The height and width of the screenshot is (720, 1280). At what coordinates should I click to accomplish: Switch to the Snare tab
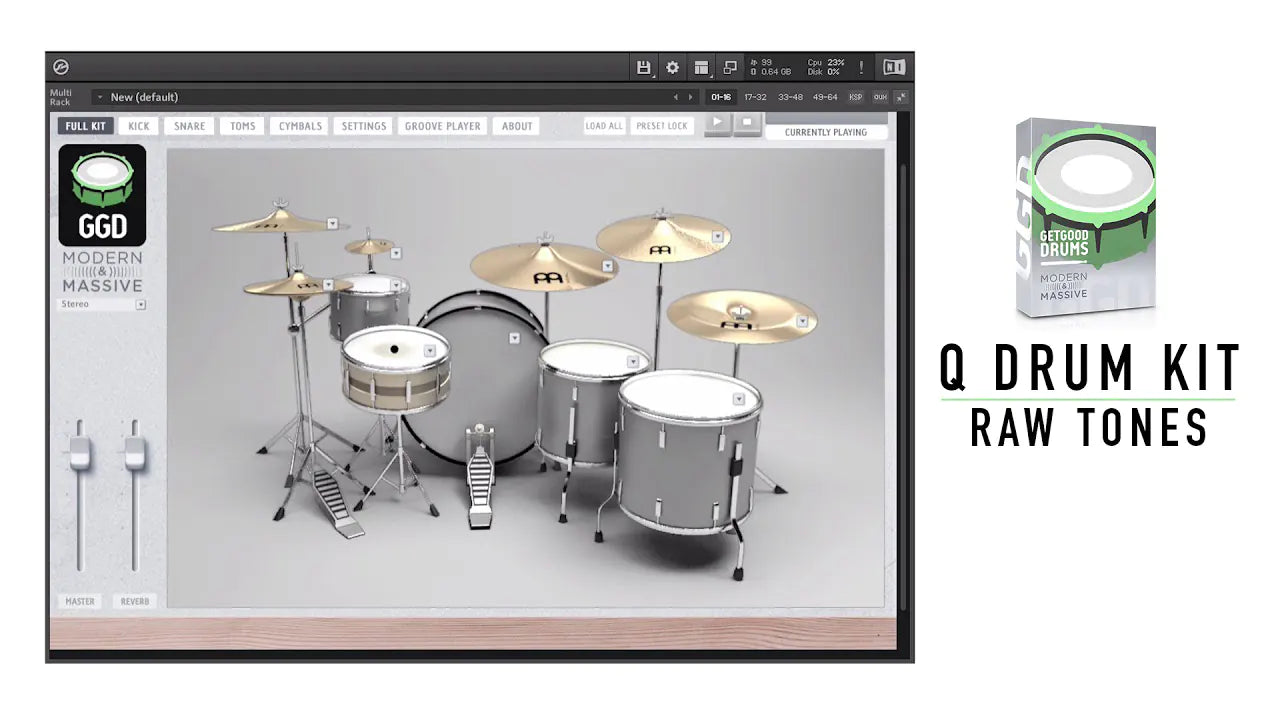pyautogui.click(x=189, y=126)
